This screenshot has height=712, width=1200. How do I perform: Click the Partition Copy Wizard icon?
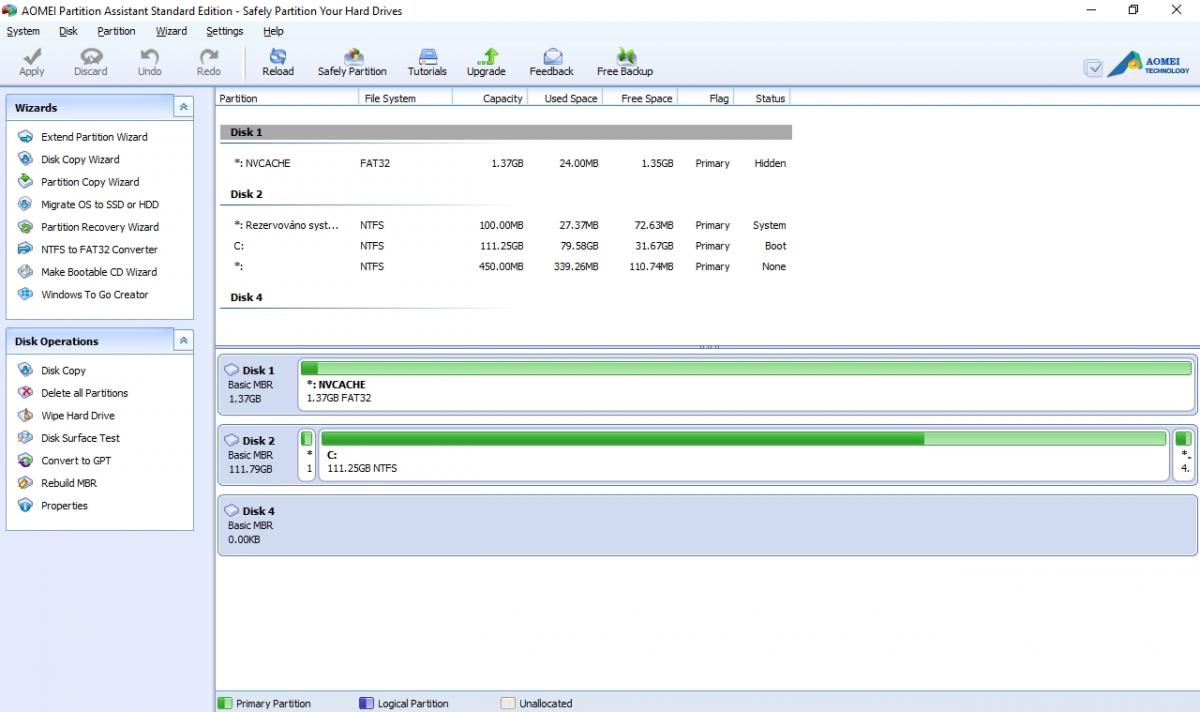pyautogui.click(x=26, y=182)
